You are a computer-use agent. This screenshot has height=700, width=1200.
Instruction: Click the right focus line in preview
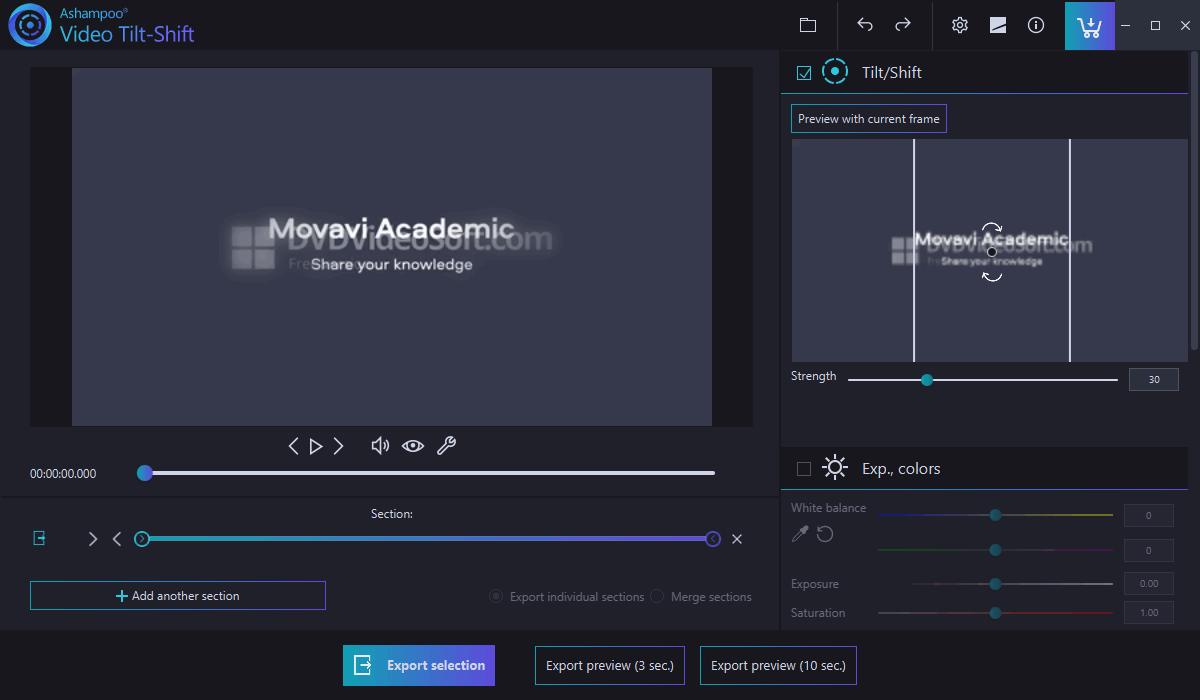1070,250
